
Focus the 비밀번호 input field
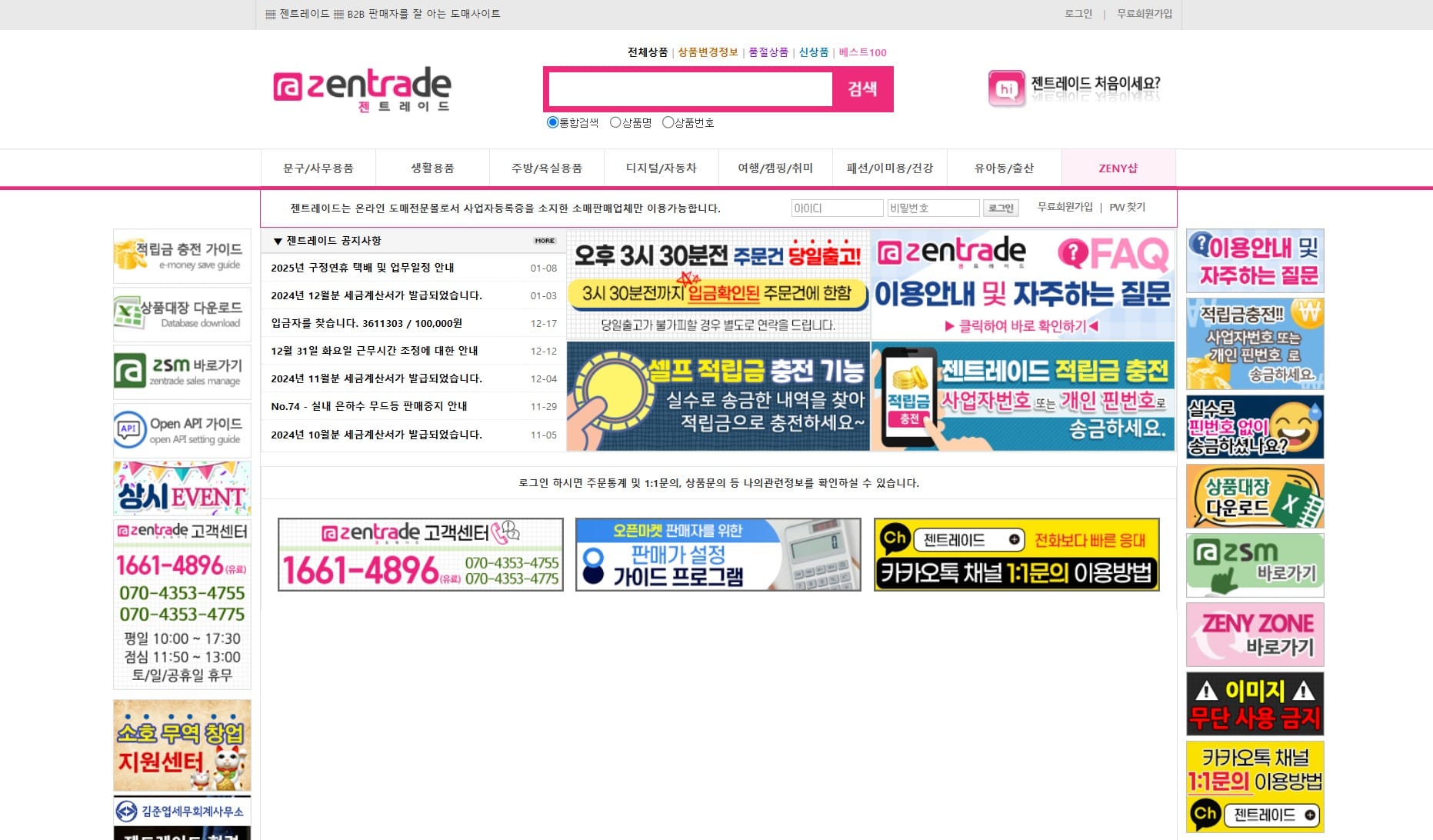pyautogui.click(x=933, y=208)
